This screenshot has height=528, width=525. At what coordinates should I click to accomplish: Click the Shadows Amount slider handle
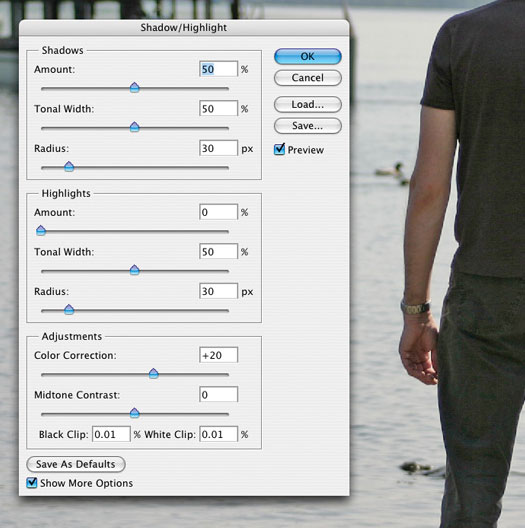click(134, 87)
